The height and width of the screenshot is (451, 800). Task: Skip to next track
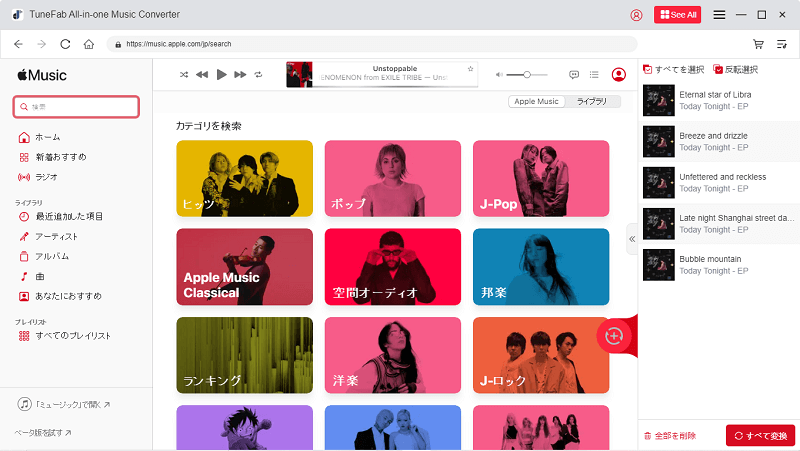(x=240, y=75)
